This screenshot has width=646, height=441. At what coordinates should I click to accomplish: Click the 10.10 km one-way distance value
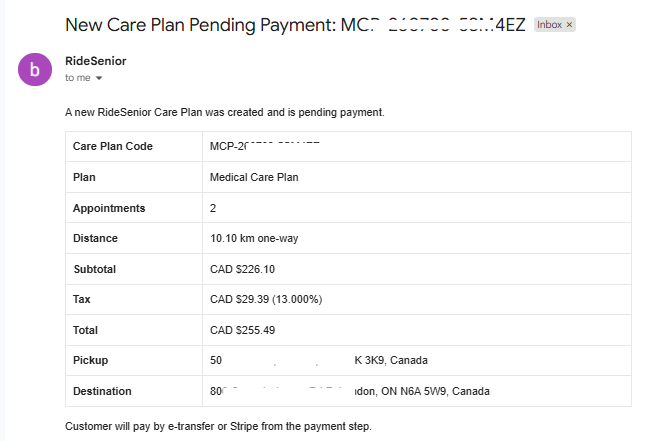click(x=254, y=239)
